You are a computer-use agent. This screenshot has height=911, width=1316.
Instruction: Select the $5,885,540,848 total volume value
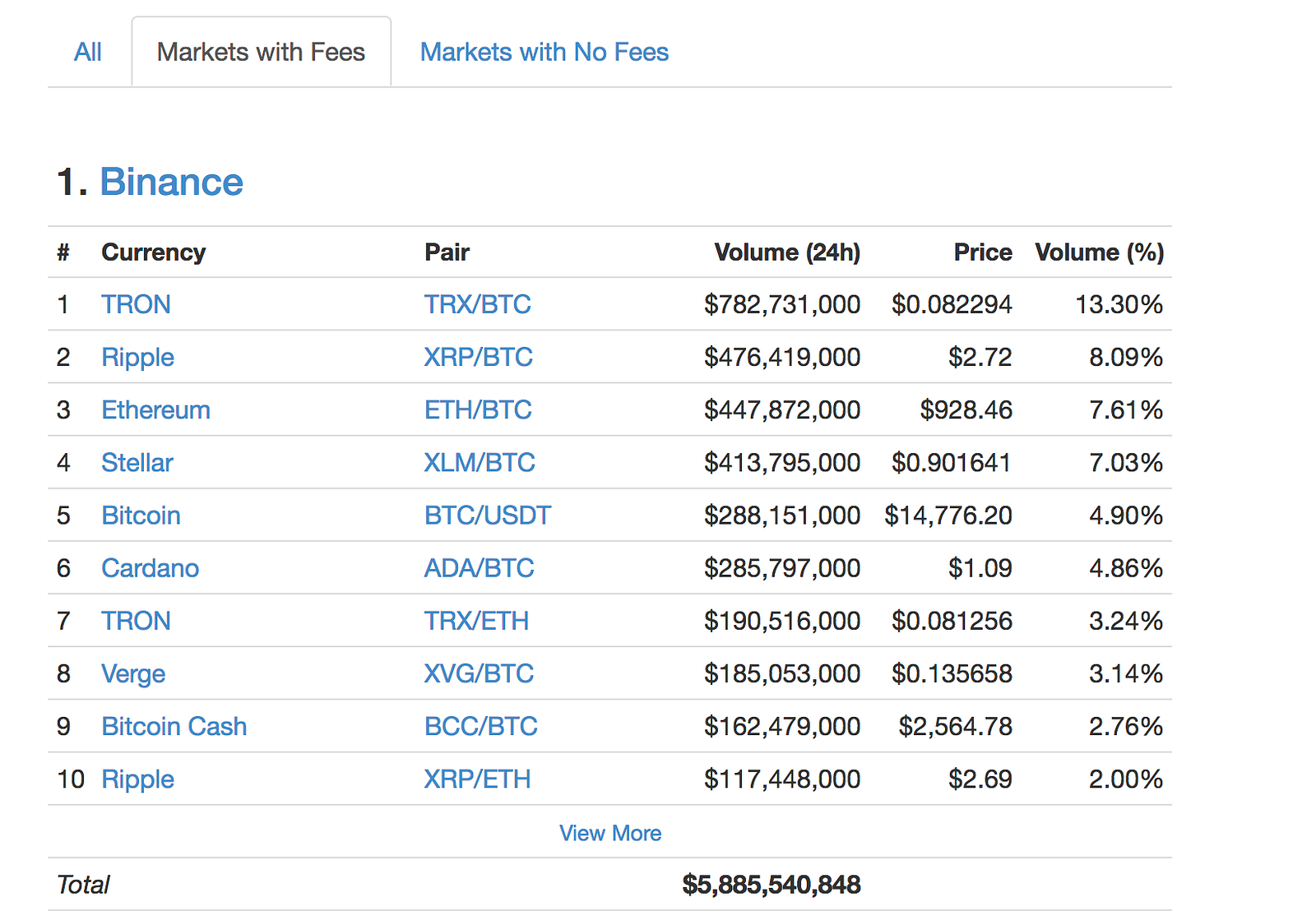click(x=772, y=884)
